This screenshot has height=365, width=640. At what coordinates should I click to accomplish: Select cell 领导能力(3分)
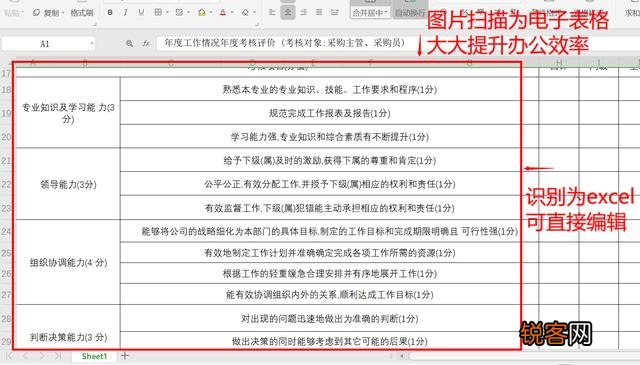tap(68, 184)
